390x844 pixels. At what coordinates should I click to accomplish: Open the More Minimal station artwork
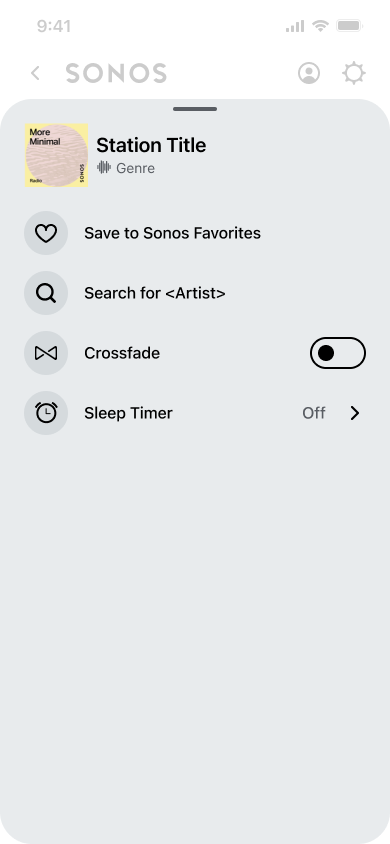click(x=56, y=156)
